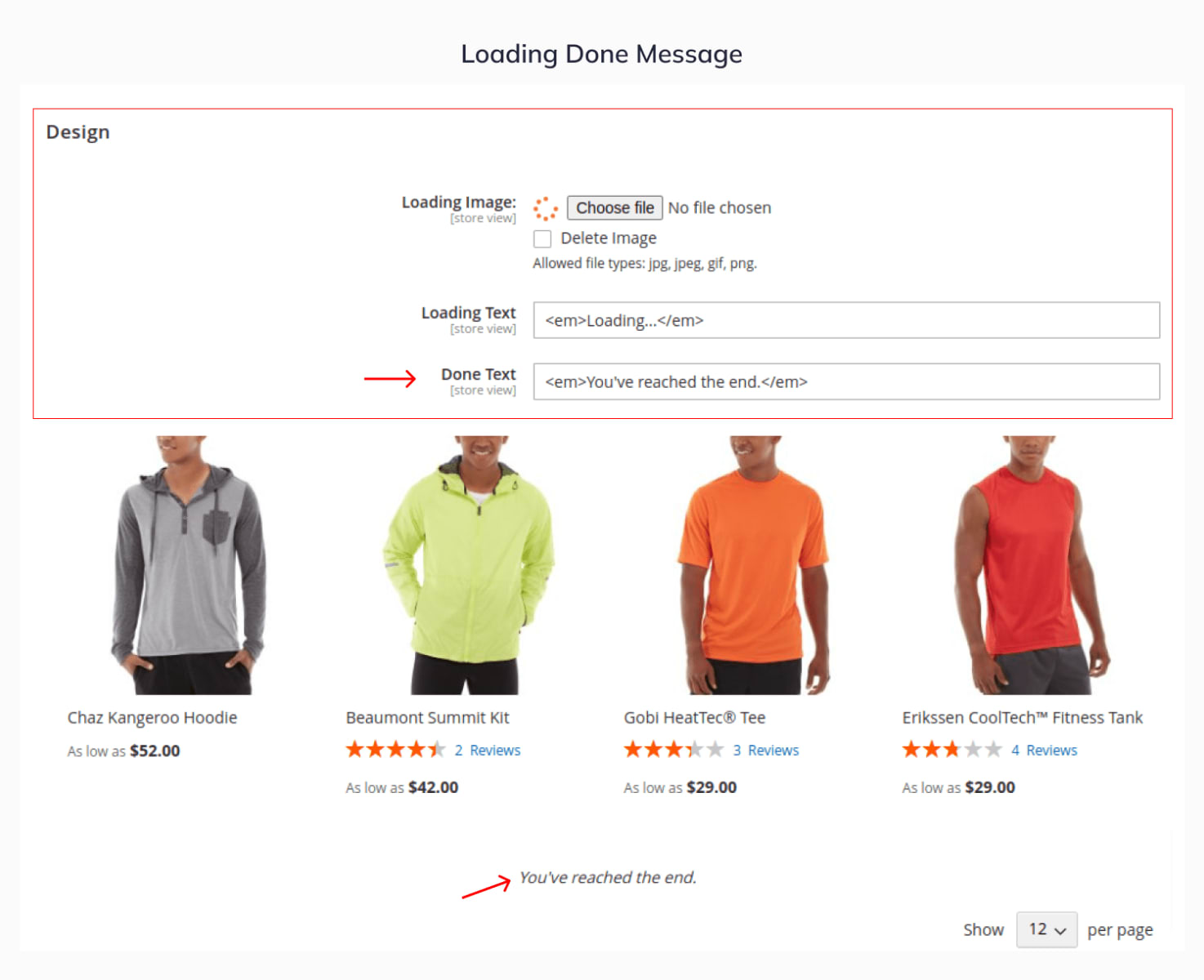Click the "Loading Done Message" page title
Screen dimensions: 1204x980
(x=602, y=54)
